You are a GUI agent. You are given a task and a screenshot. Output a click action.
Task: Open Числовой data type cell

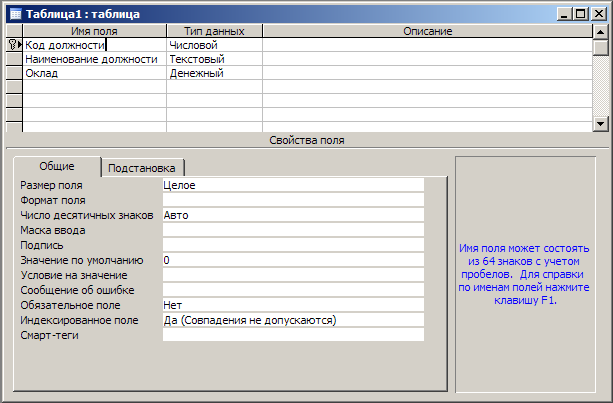(214, 45)
